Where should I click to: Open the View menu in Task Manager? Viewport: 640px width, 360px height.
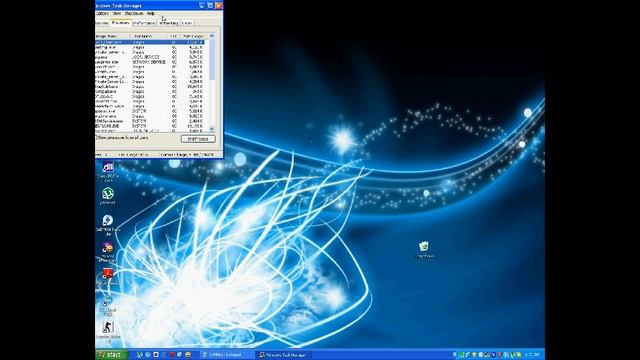point(117,13)
